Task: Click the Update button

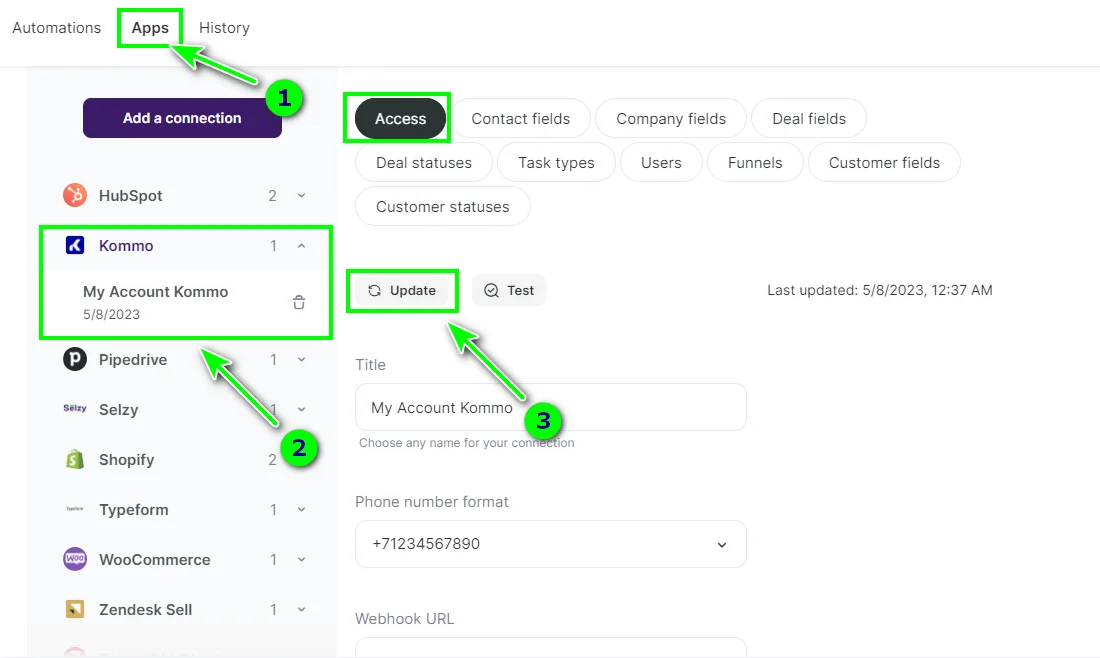Action: pos(403,290)
